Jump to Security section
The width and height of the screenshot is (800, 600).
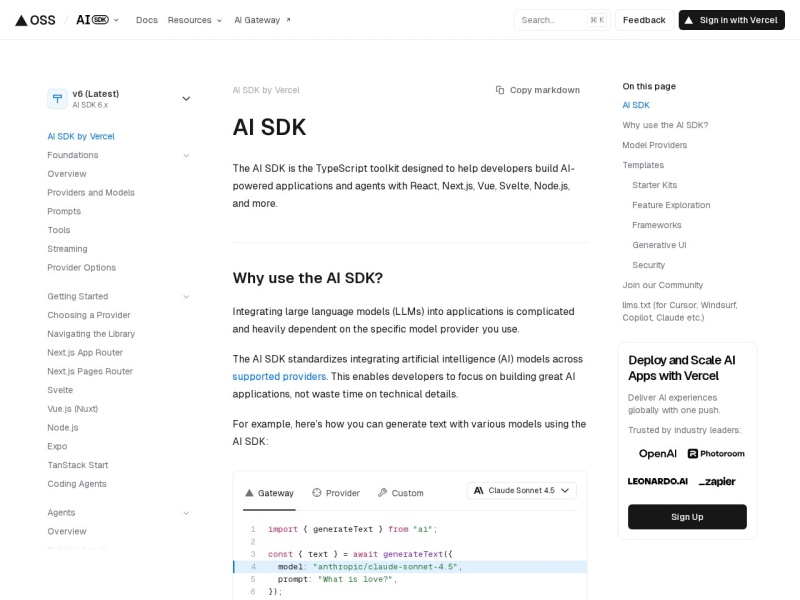coord(648,265)
